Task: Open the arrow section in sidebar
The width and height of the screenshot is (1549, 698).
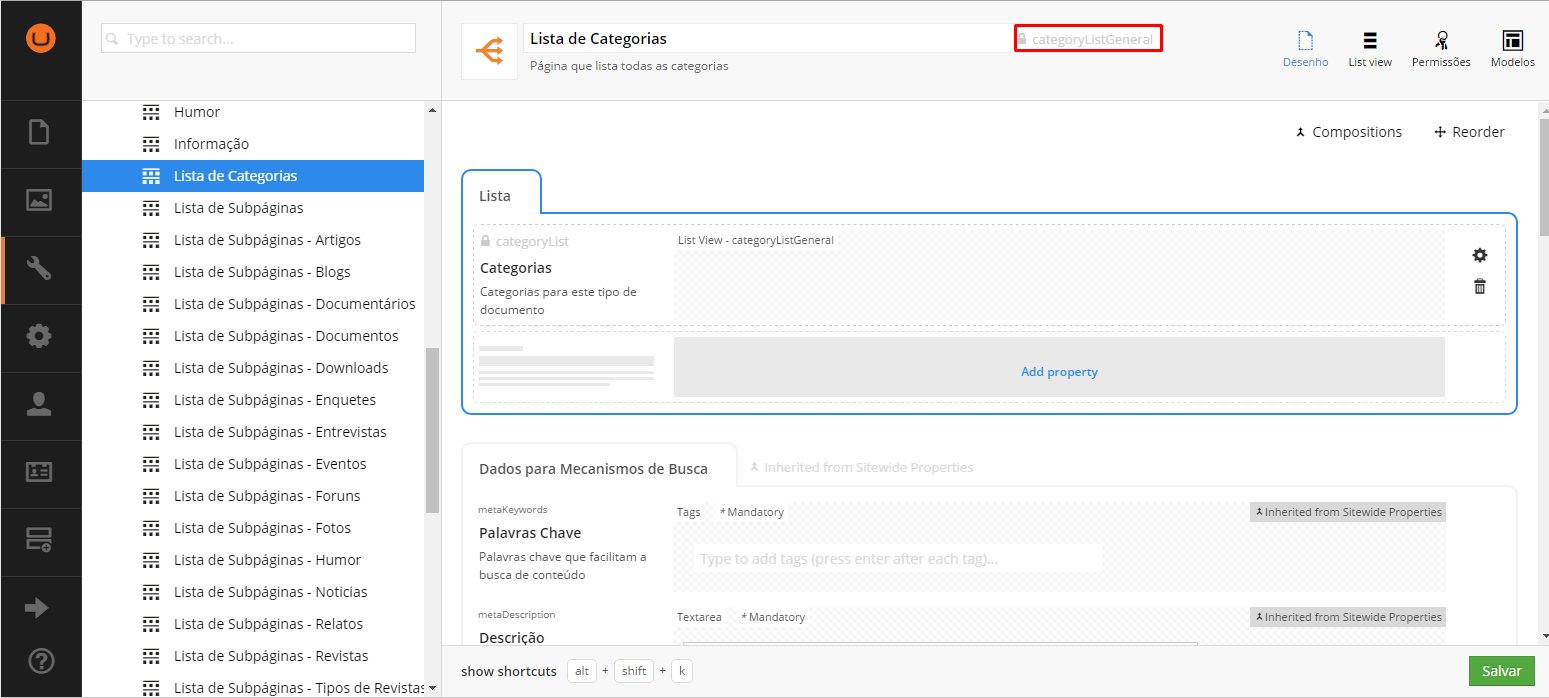Action: tap(37, 608)
